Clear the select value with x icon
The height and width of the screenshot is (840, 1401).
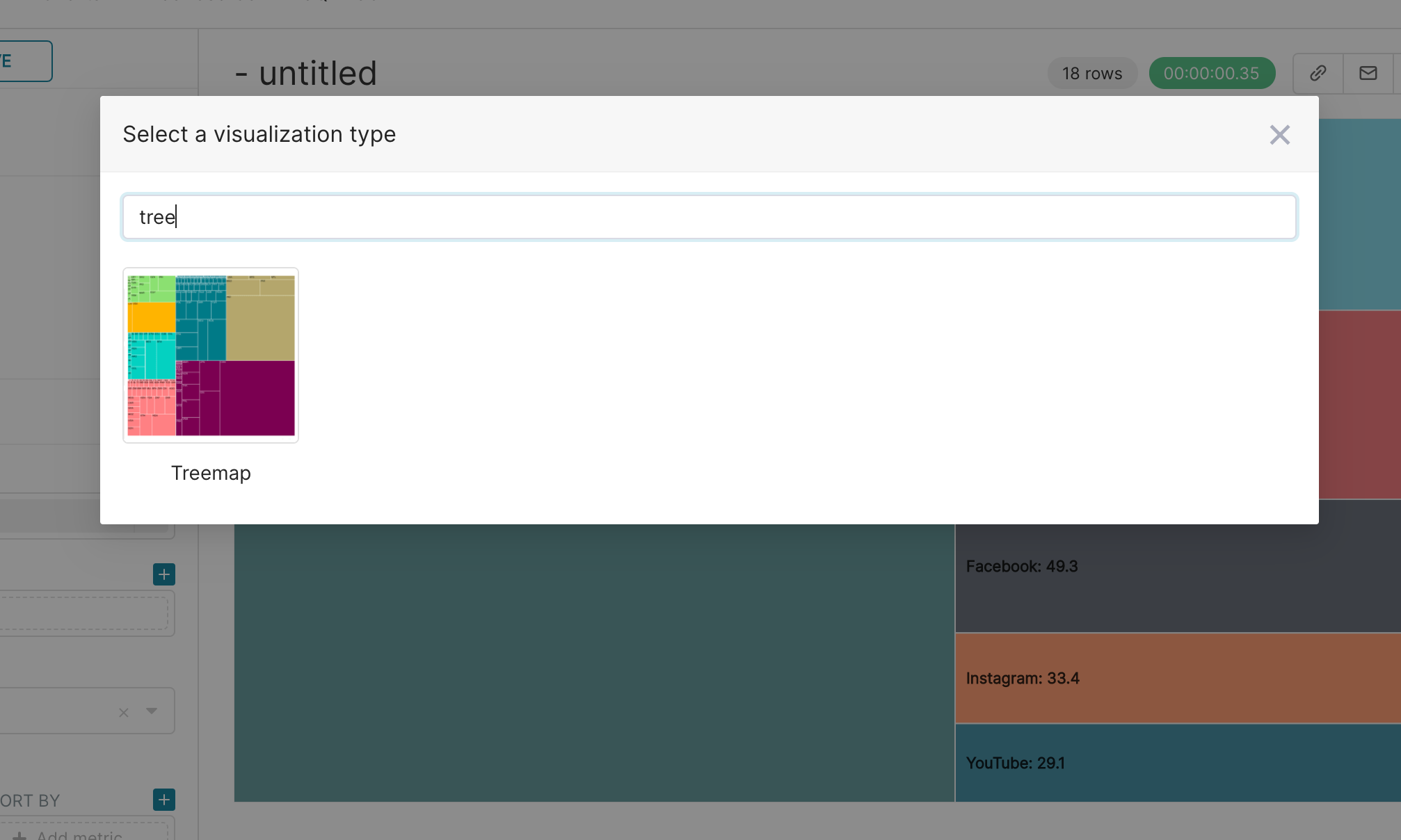pos(123,712)
